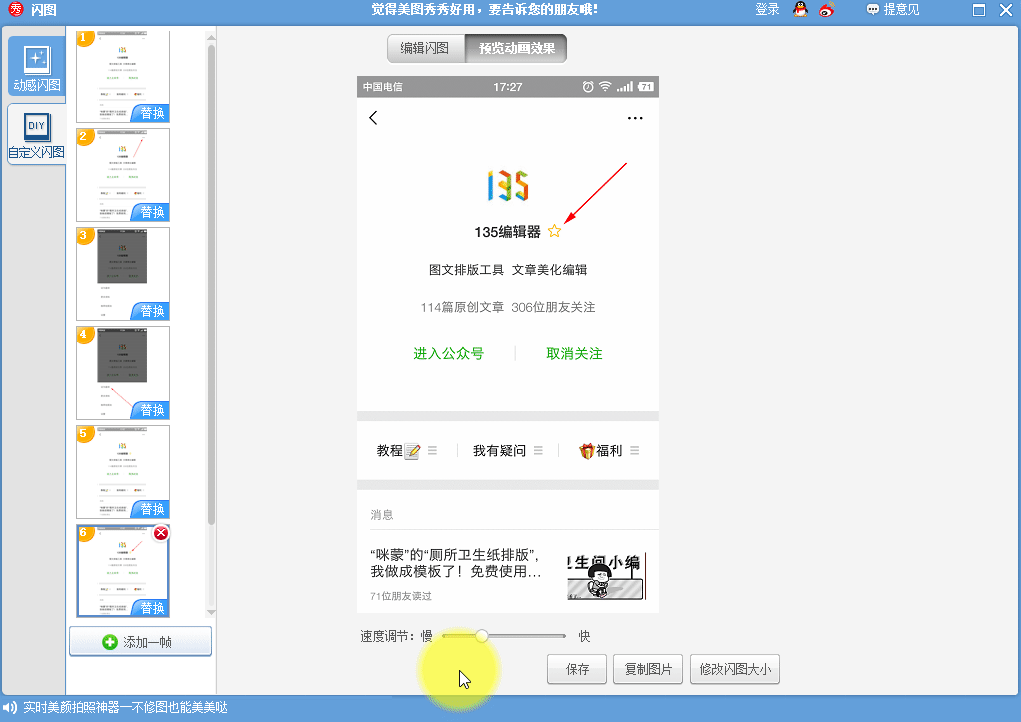This screenshot has height=722, width=1021.
Task: Maximize the 闪图 window
Action: coord(979,10)
